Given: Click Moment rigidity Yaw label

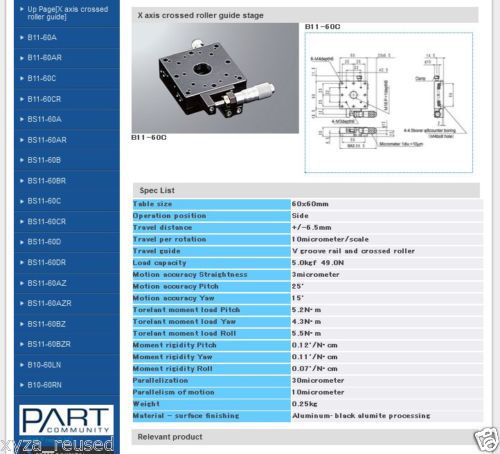Looking at the screenshot, I should click(x=172, y=357).
